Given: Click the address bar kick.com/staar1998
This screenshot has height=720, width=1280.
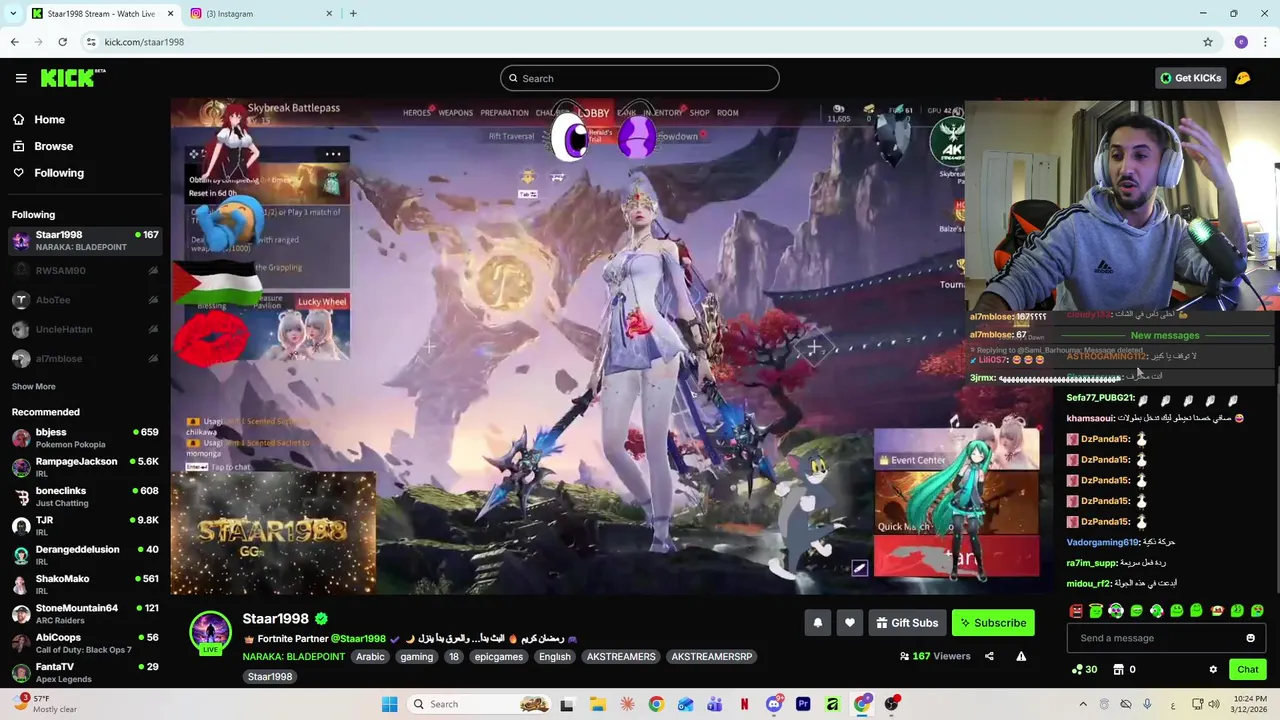Looking at the screenshot, I should 144,42.
